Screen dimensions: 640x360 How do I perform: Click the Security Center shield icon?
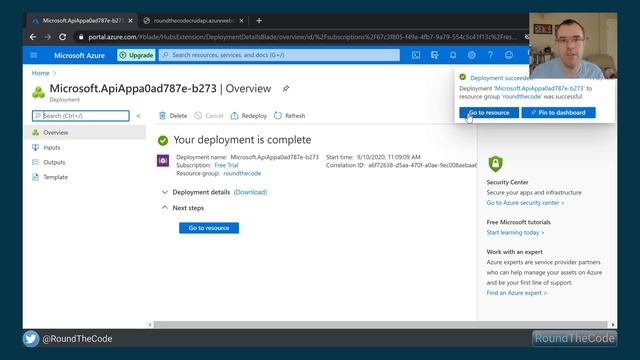pos(496,164)
